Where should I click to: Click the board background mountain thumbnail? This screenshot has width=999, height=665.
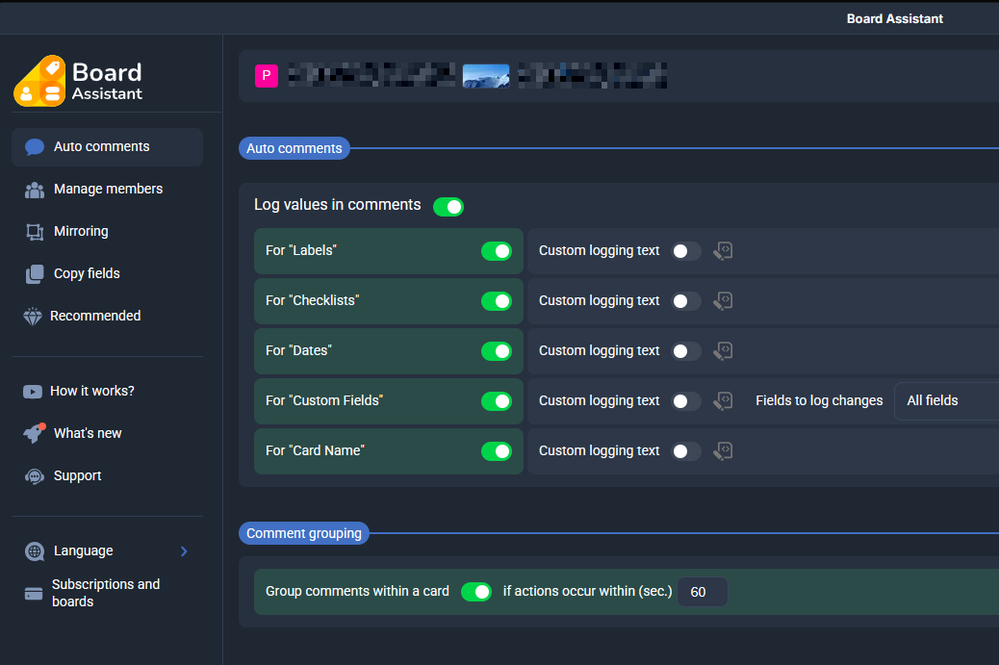tap(485, 76)
